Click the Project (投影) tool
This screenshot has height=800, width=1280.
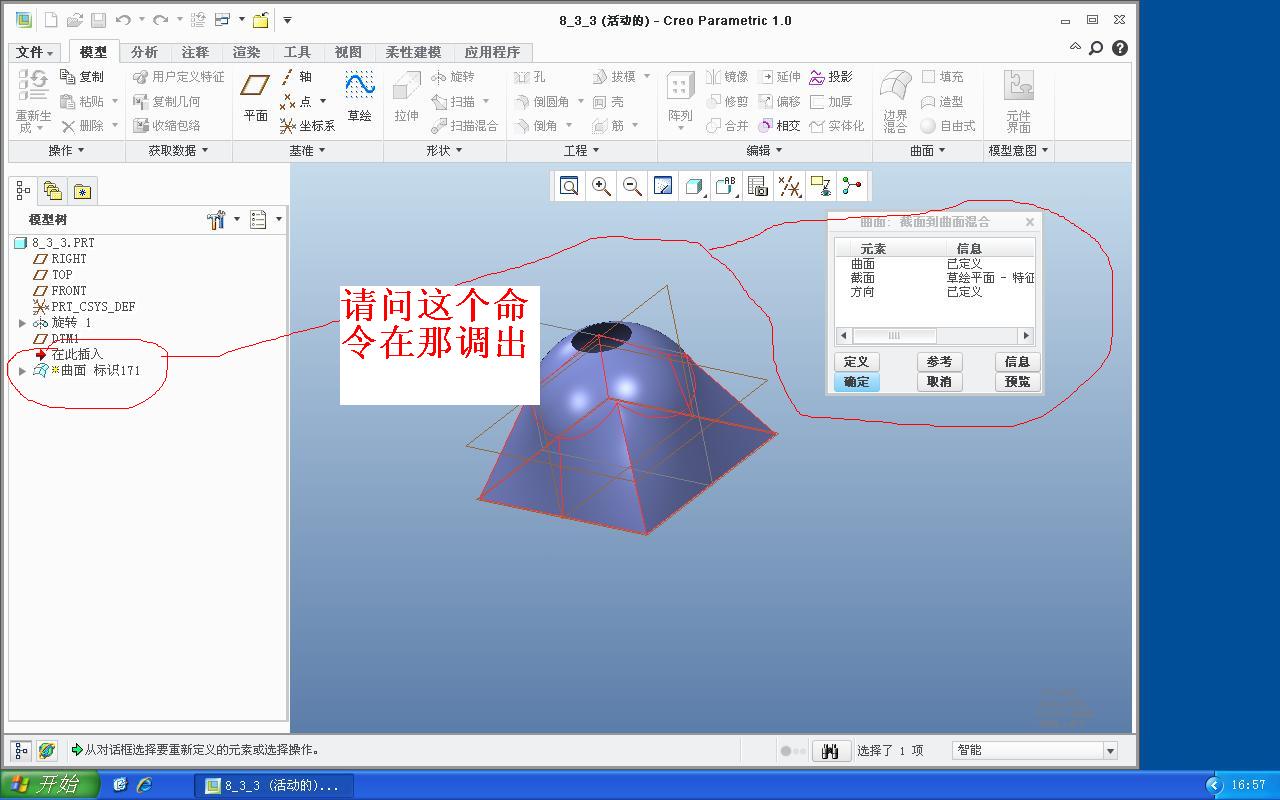831,77
